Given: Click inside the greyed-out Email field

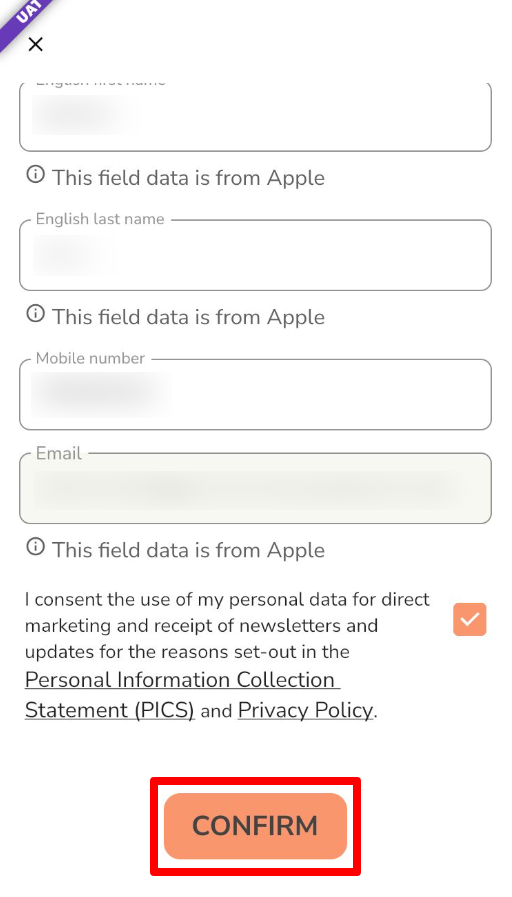Looking at the screenshot, I should pyautogui.click(x=255, y=489).
